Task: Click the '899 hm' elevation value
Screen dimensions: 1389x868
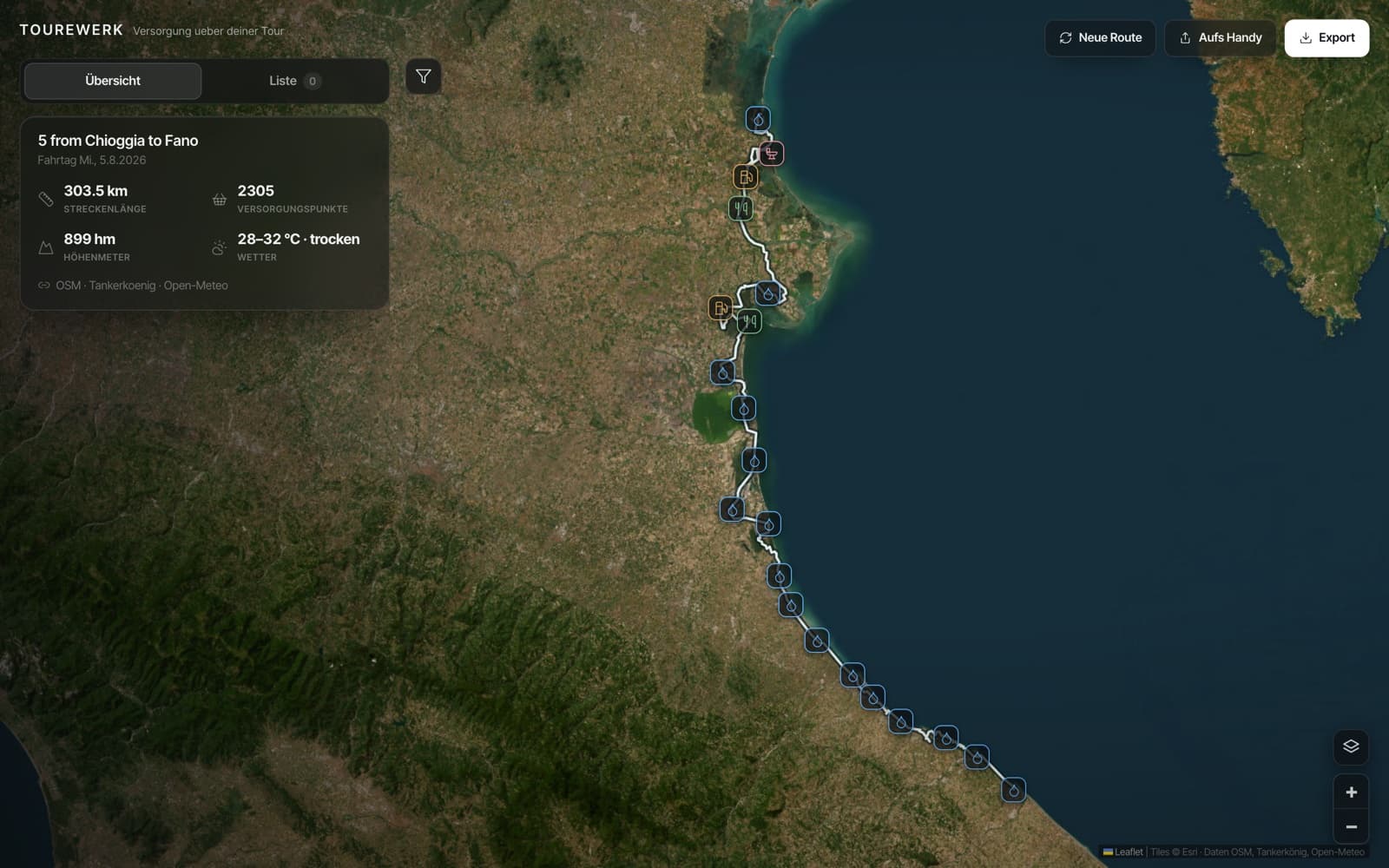Action: point(89,240)
